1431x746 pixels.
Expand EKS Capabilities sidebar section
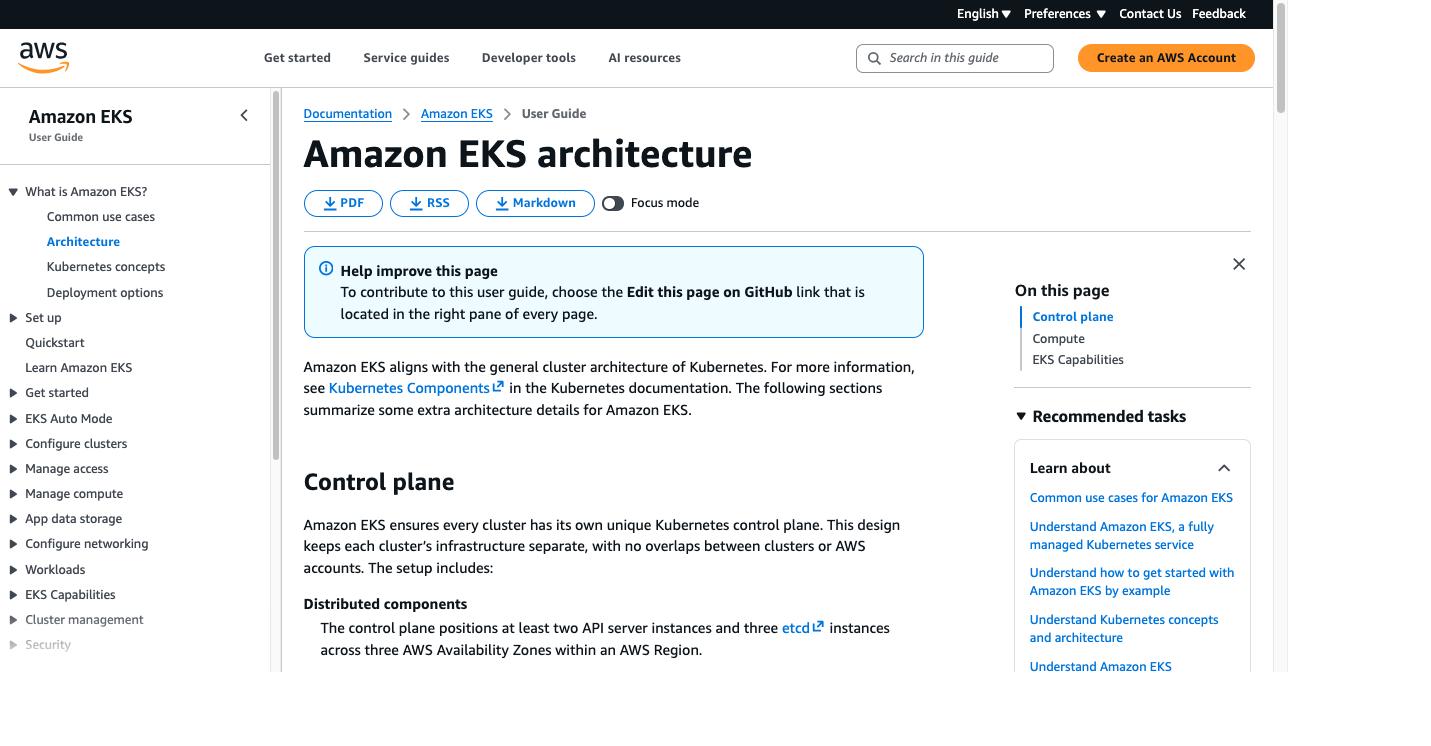tap(13, 595)
